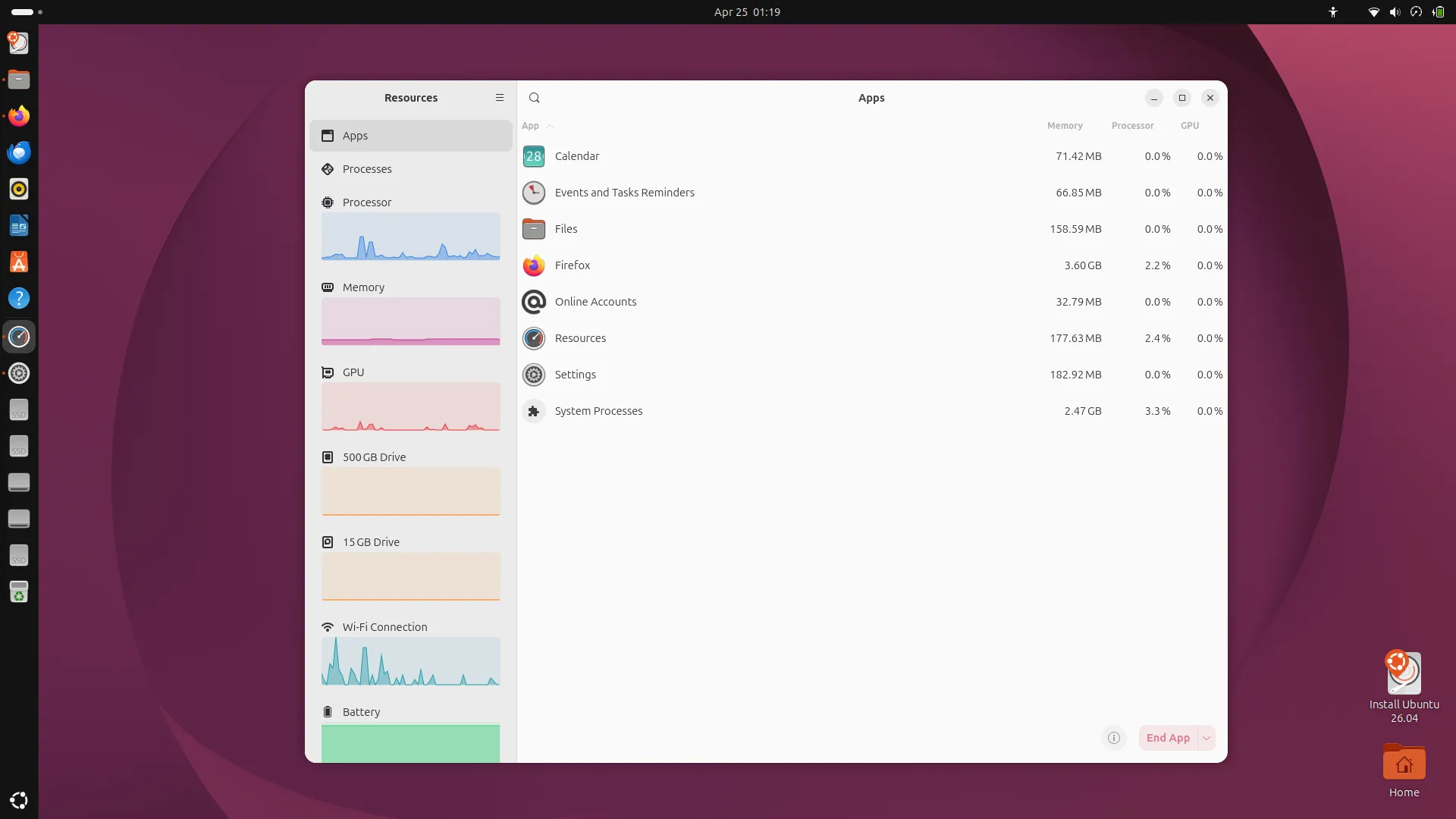1456x819 pixels.
Task: Sort apps by the Memory column
Action: (1065, 126)
